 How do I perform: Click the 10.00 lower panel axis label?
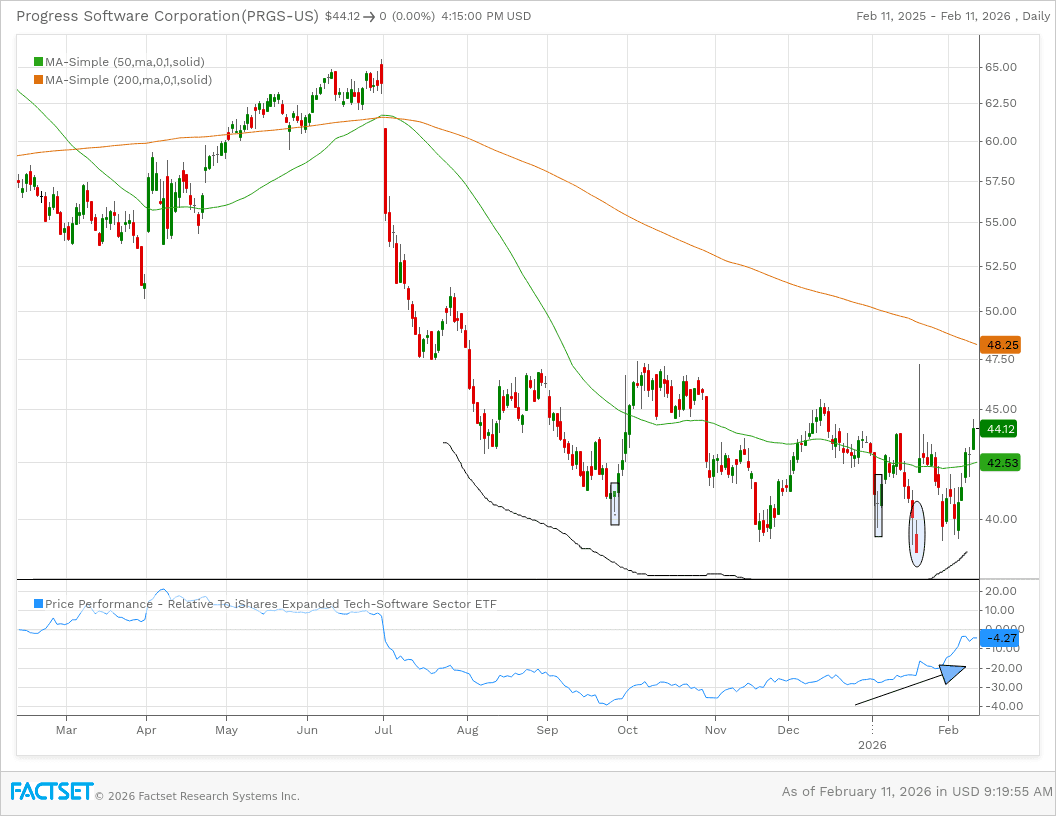[x=1001, y=610]
